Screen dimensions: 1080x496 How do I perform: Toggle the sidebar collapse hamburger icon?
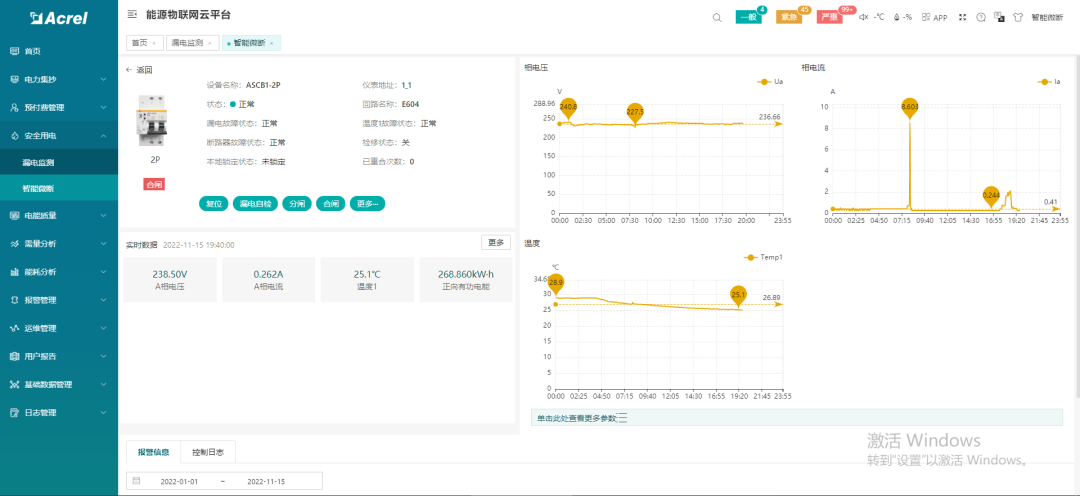(132, 14)
